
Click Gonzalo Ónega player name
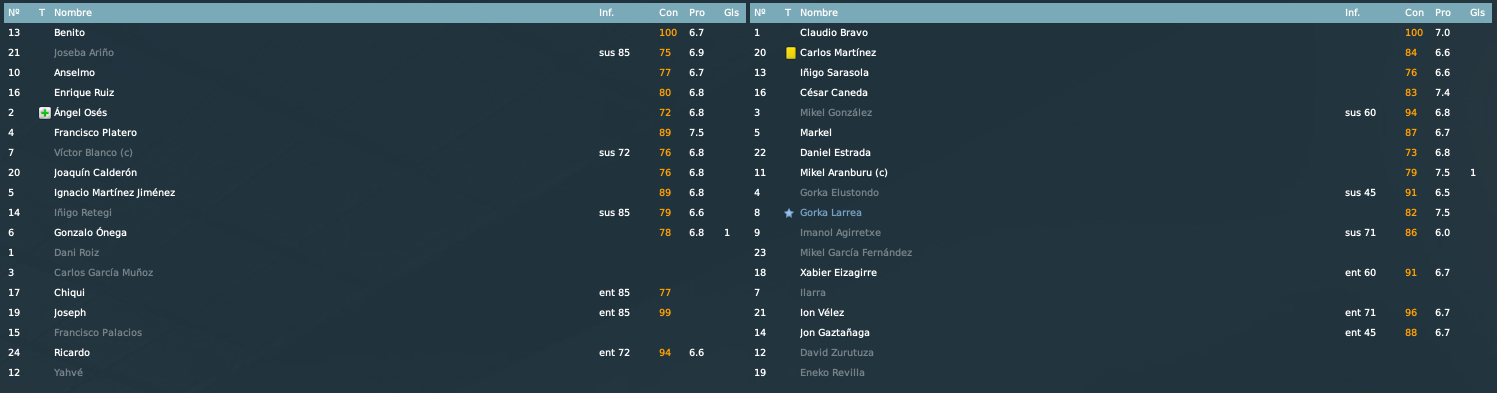(90, 233)
